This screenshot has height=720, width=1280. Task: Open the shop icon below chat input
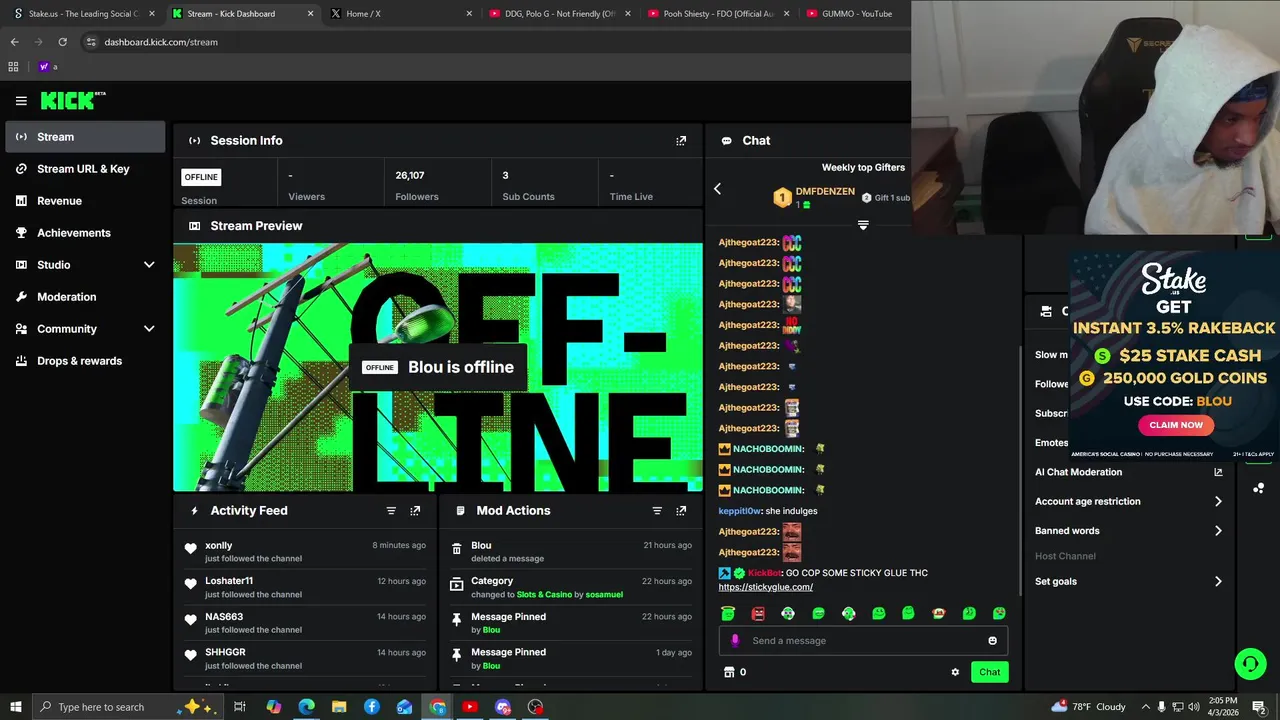tap(729, 672)
